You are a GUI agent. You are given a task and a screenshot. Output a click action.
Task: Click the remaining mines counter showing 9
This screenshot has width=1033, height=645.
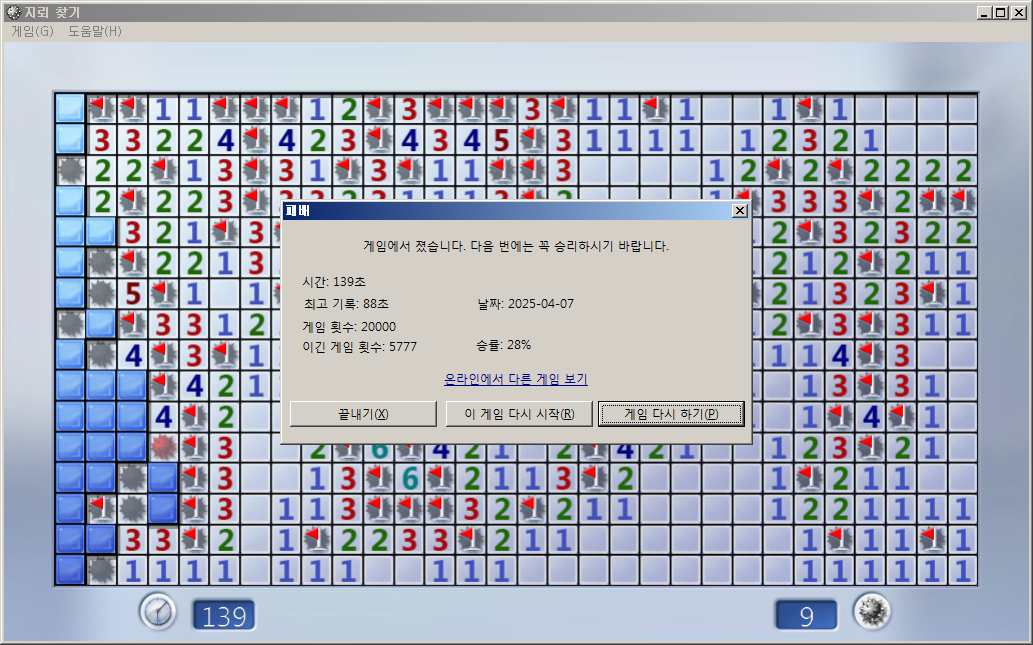click(x=806, y=615)
